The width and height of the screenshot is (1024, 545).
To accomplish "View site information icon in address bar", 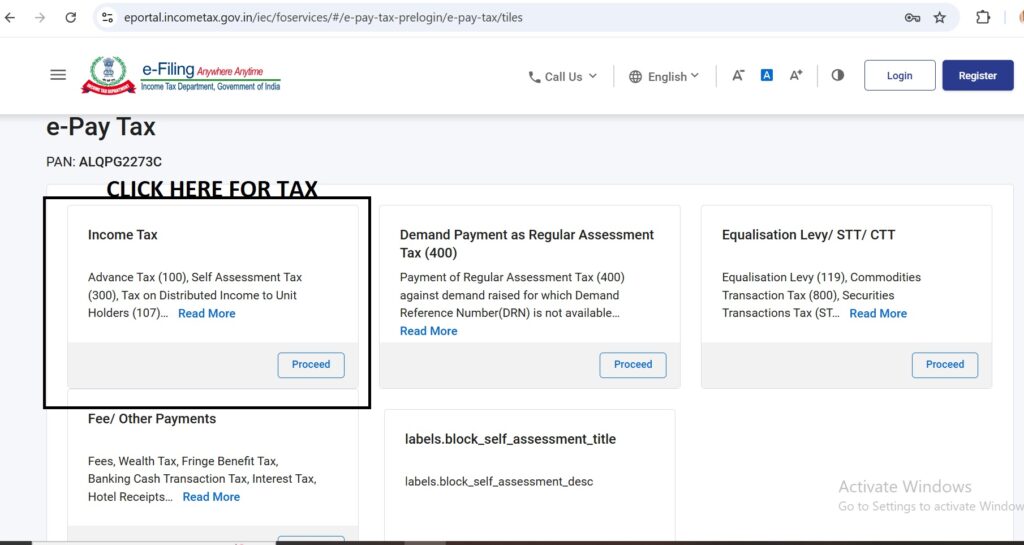I will tap(108, 18).
